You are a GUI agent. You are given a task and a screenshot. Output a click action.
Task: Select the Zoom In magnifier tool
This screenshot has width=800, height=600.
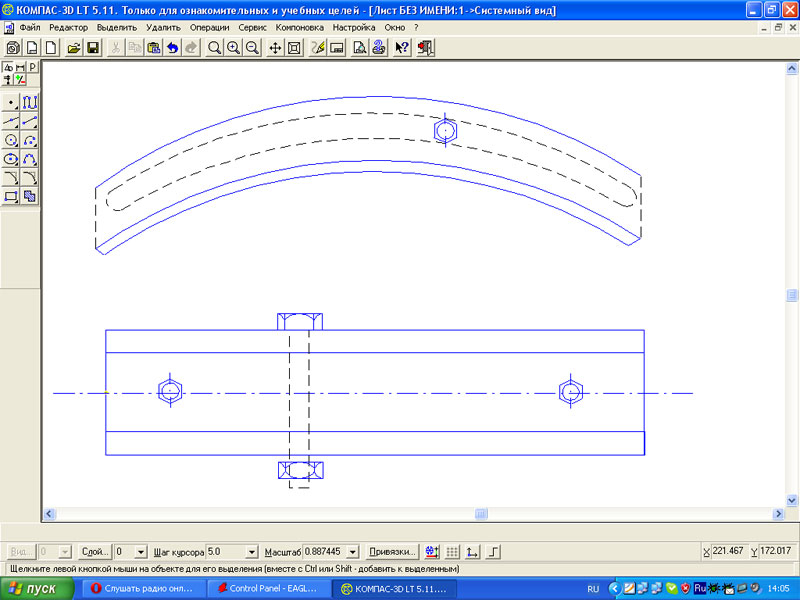233,48
